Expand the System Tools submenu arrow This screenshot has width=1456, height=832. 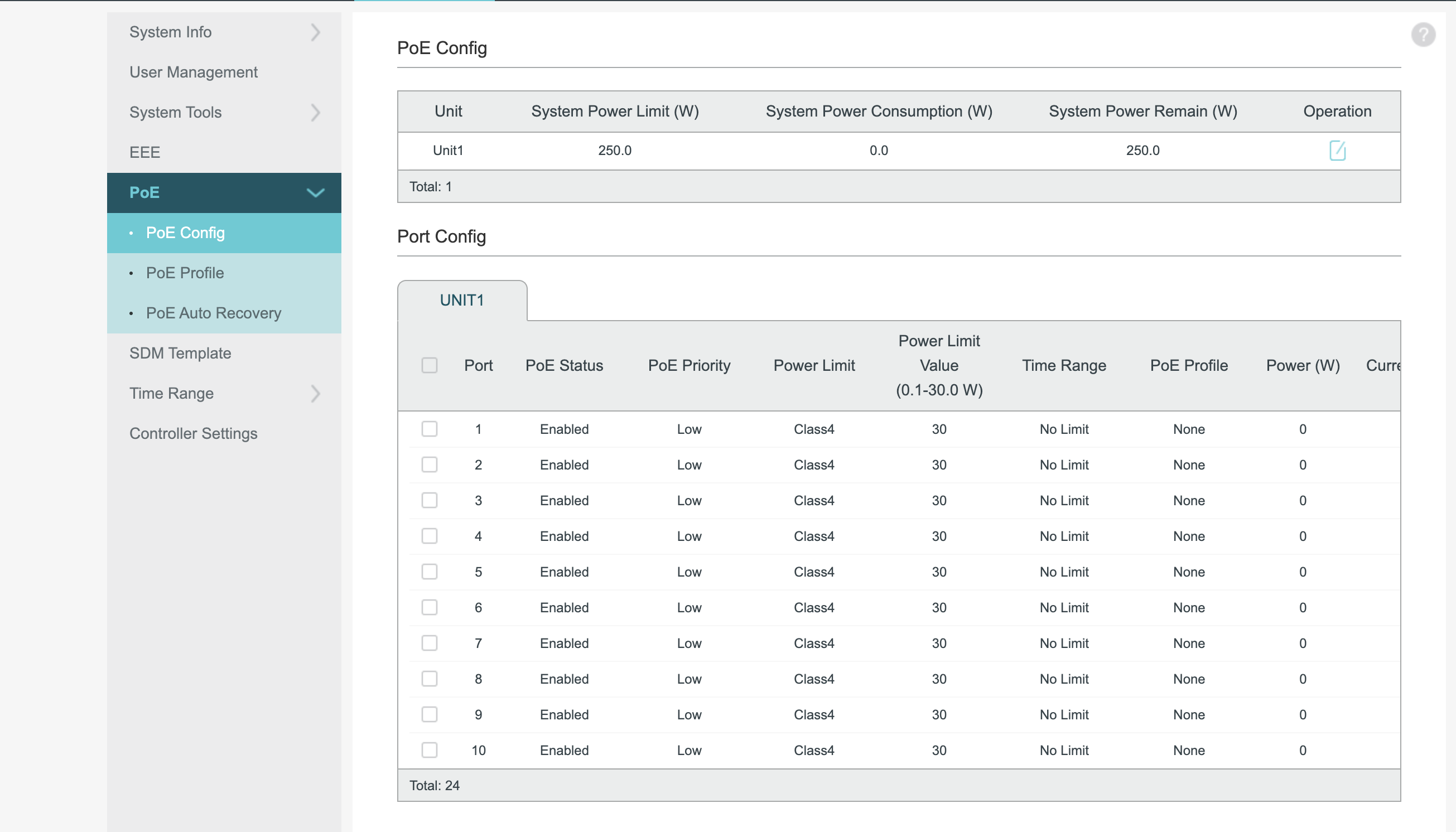pos(316,112)
